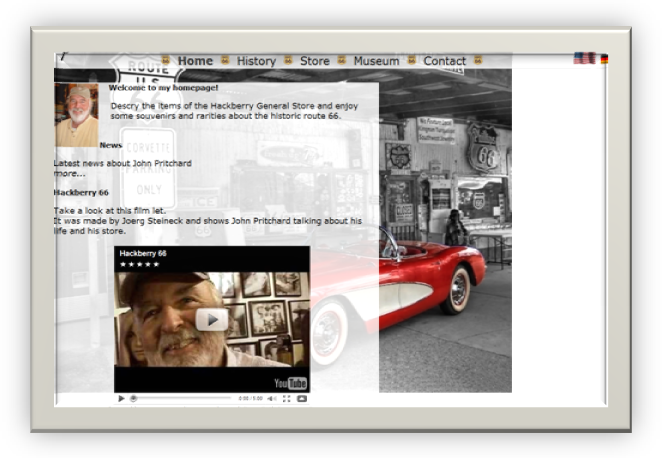Open the Contact page
662x458 pixels.
444,61
